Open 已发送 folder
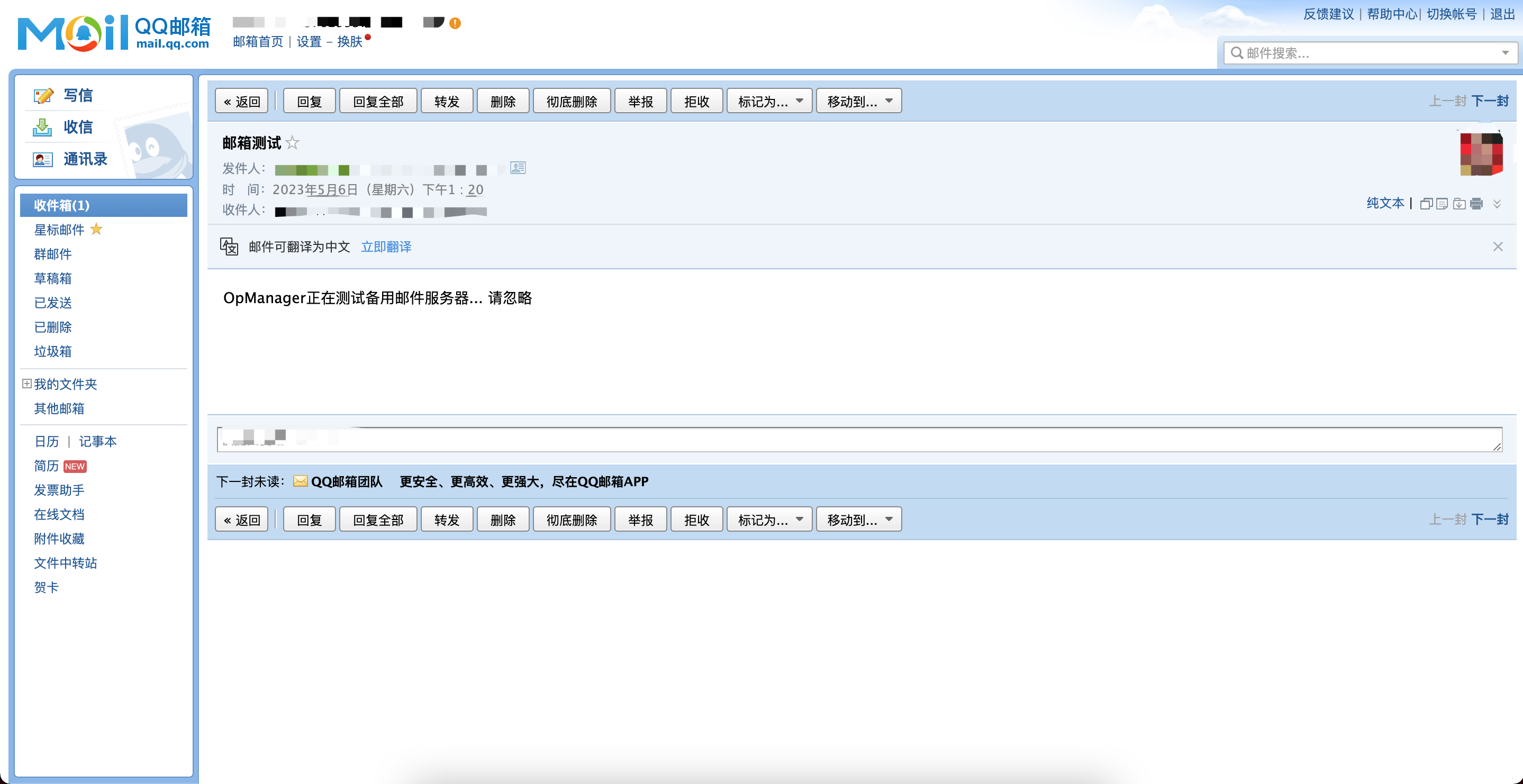1523x784 pixels. coord(52,303)
